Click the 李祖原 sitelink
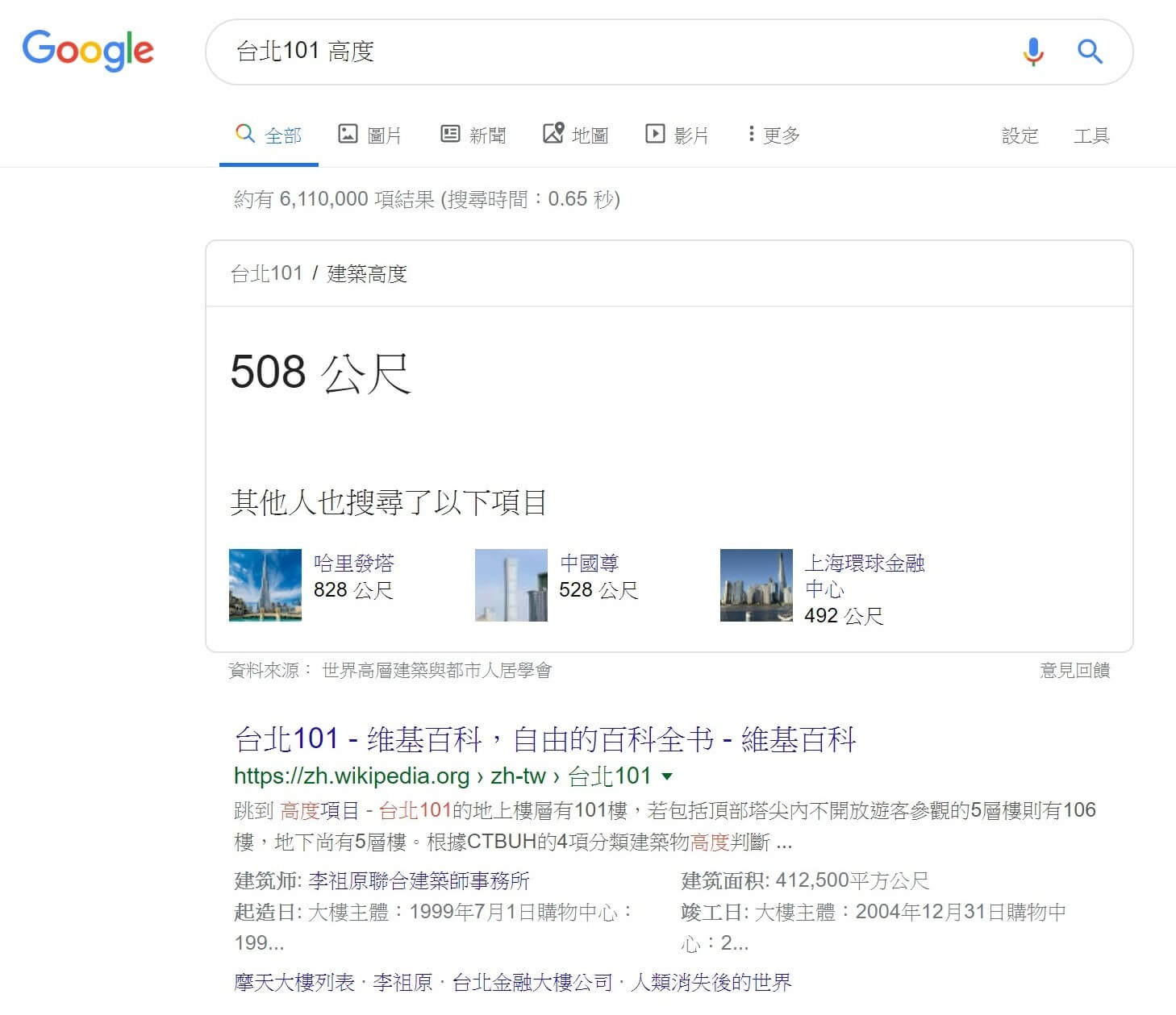The image size is (1176, 1015). [402, 982]
